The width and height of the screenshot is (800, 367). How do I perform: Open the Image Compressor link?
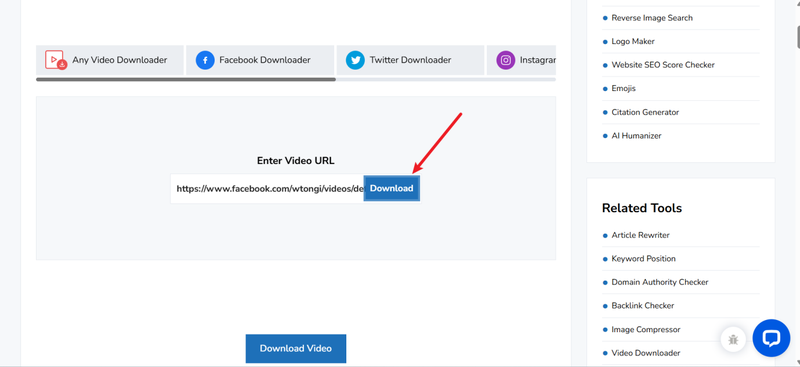tap(646, 330)
